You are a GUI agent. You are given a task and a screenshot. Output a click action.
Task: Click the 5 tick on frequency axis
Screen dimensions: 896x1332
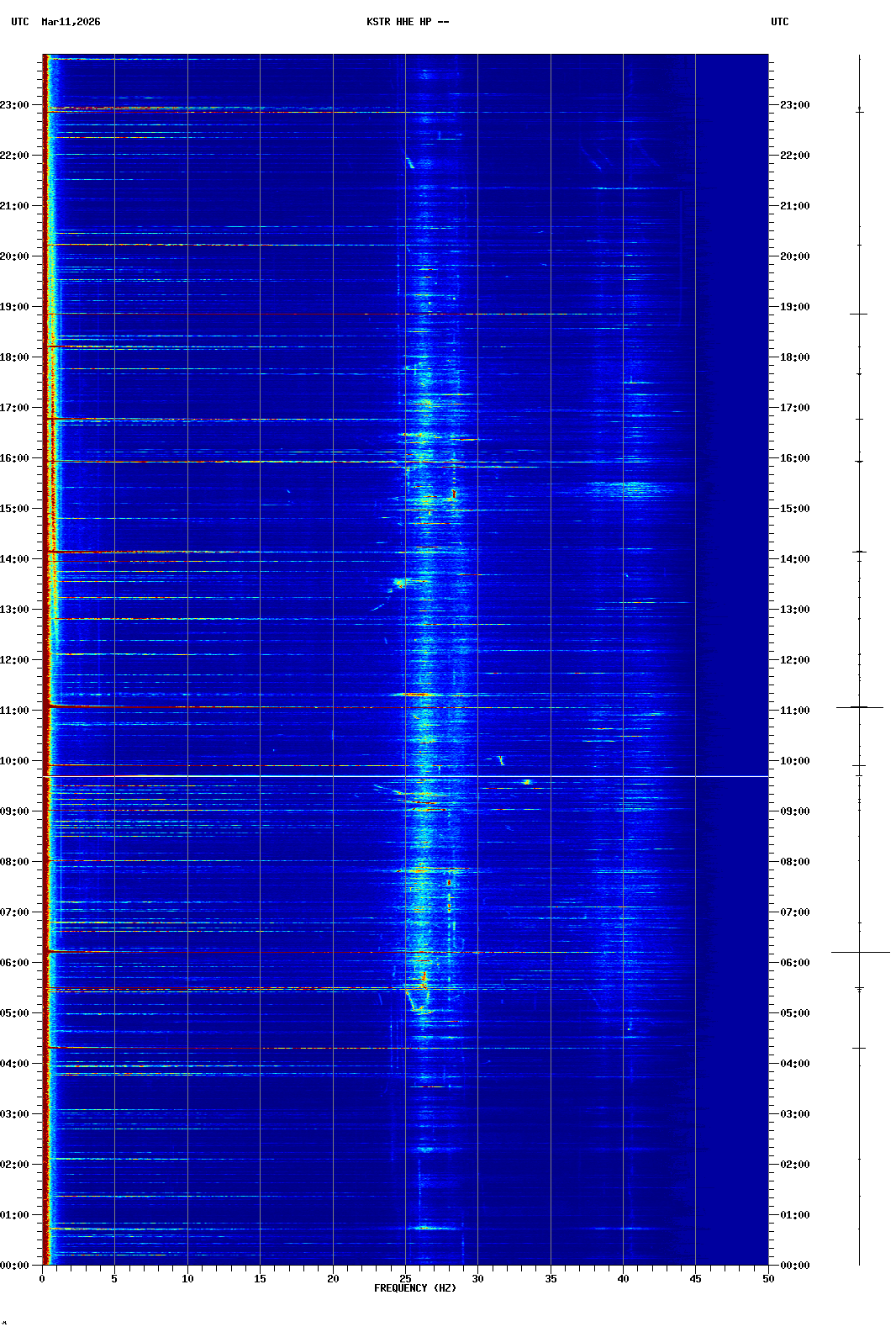coord(114,1278)
